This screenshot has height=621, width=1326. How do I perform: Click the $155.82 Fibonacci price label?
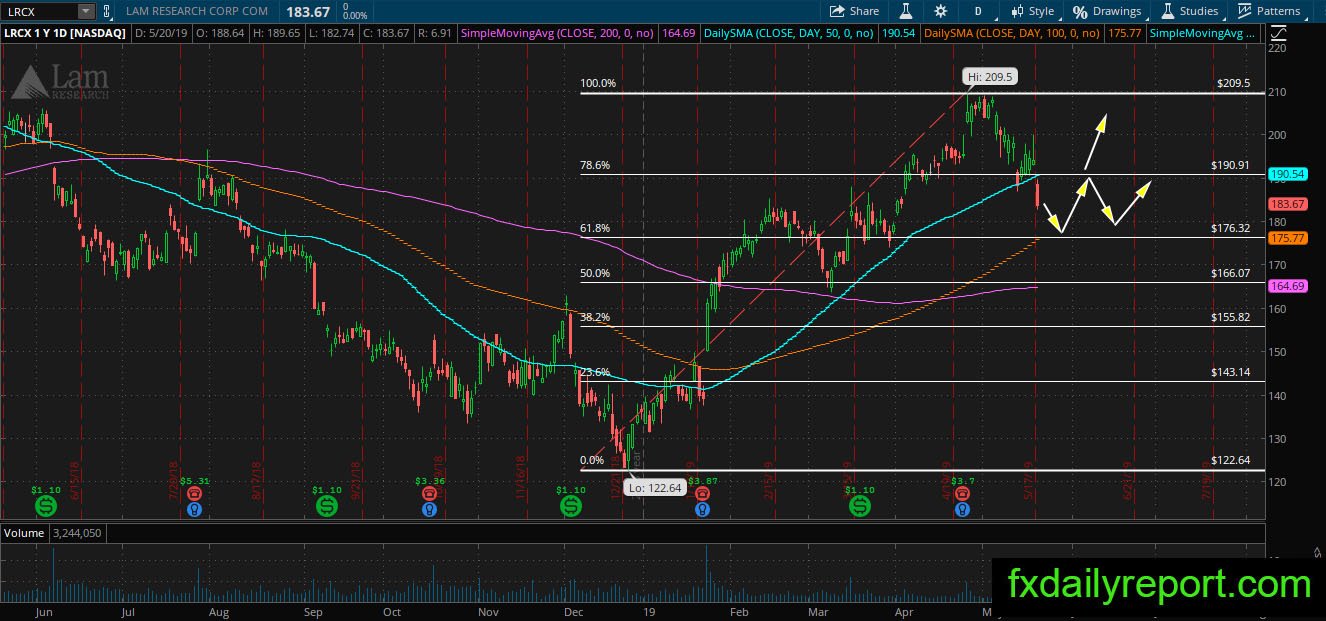(x=1233, y=317)
